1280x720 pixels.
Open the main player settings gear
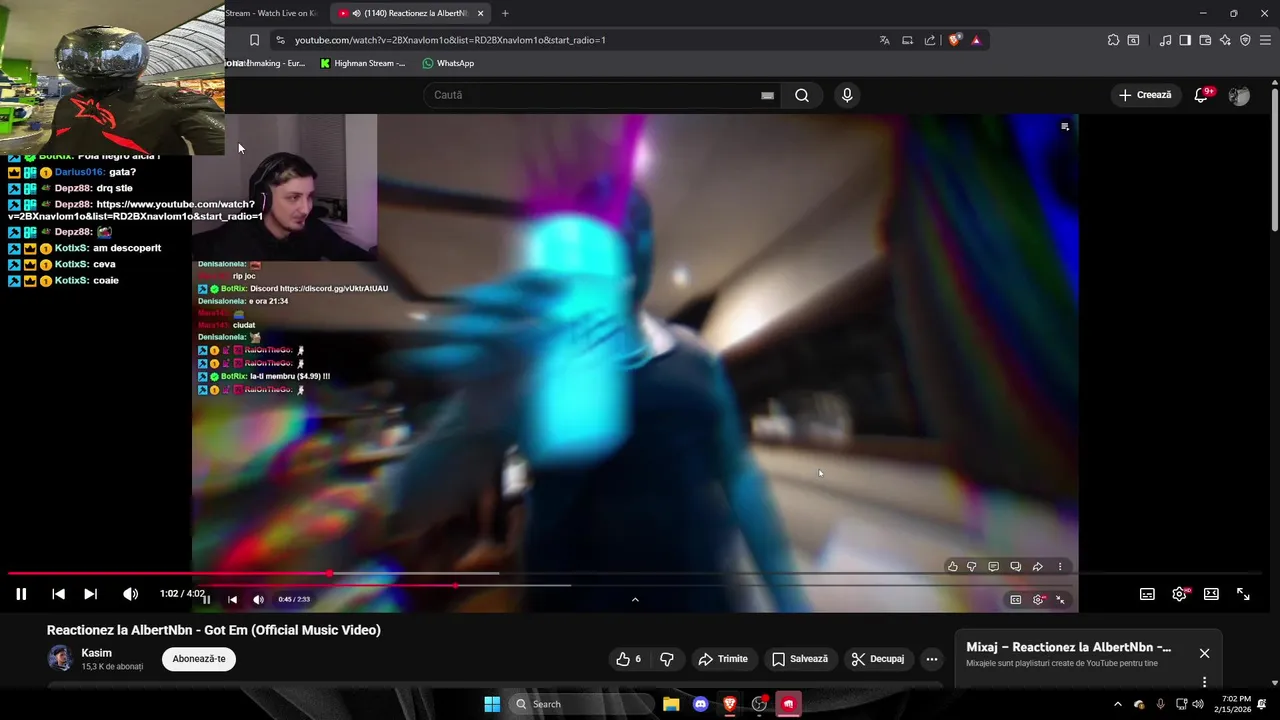pyautogui.click(x=1179, y=594)
